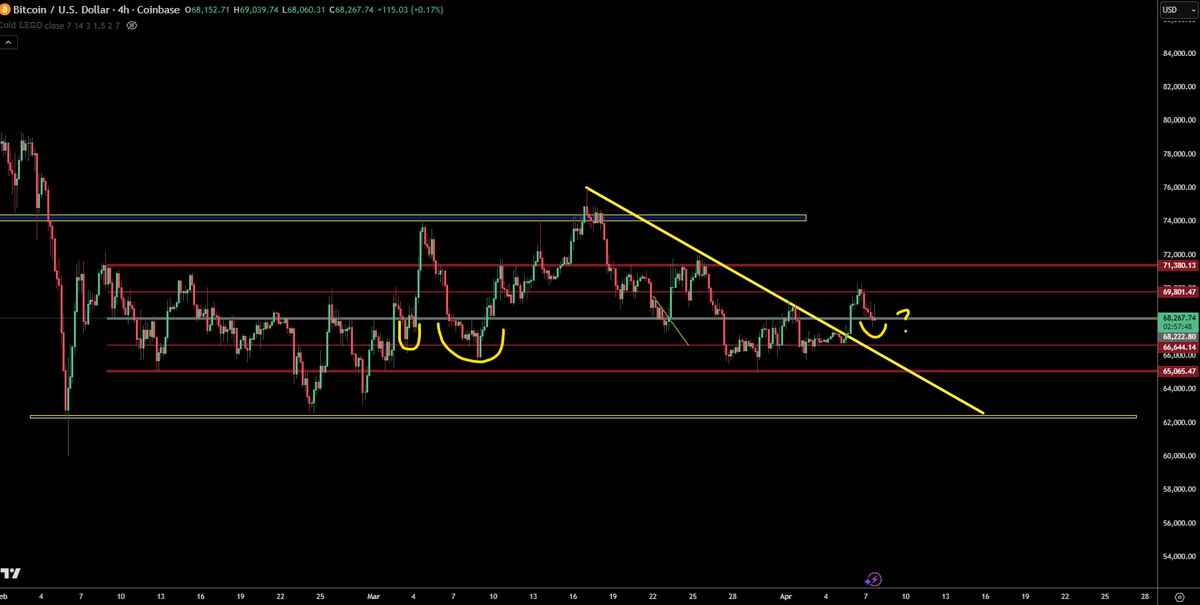Click the 76,000.00 price axis value
The width and height of the screenshot is (1200, 605).
[x=1178, y=187]
